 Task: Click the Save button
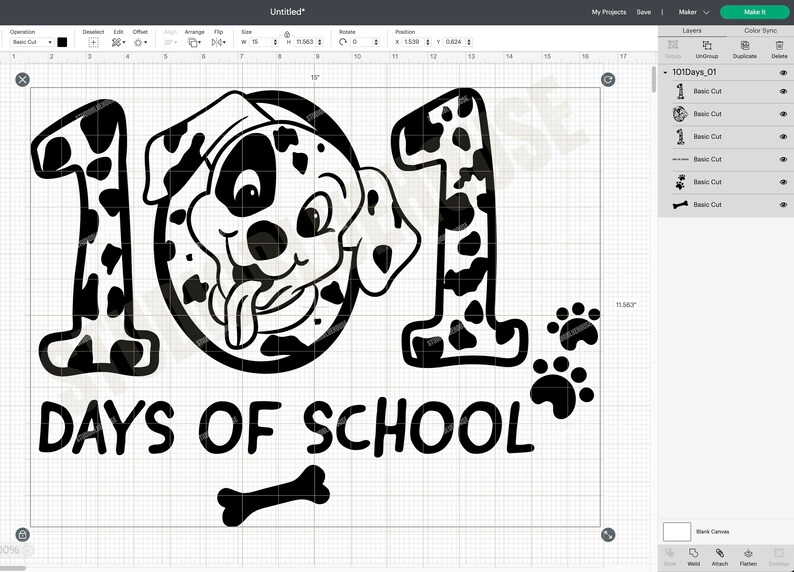pyautogui.click(x=644, y=12)
